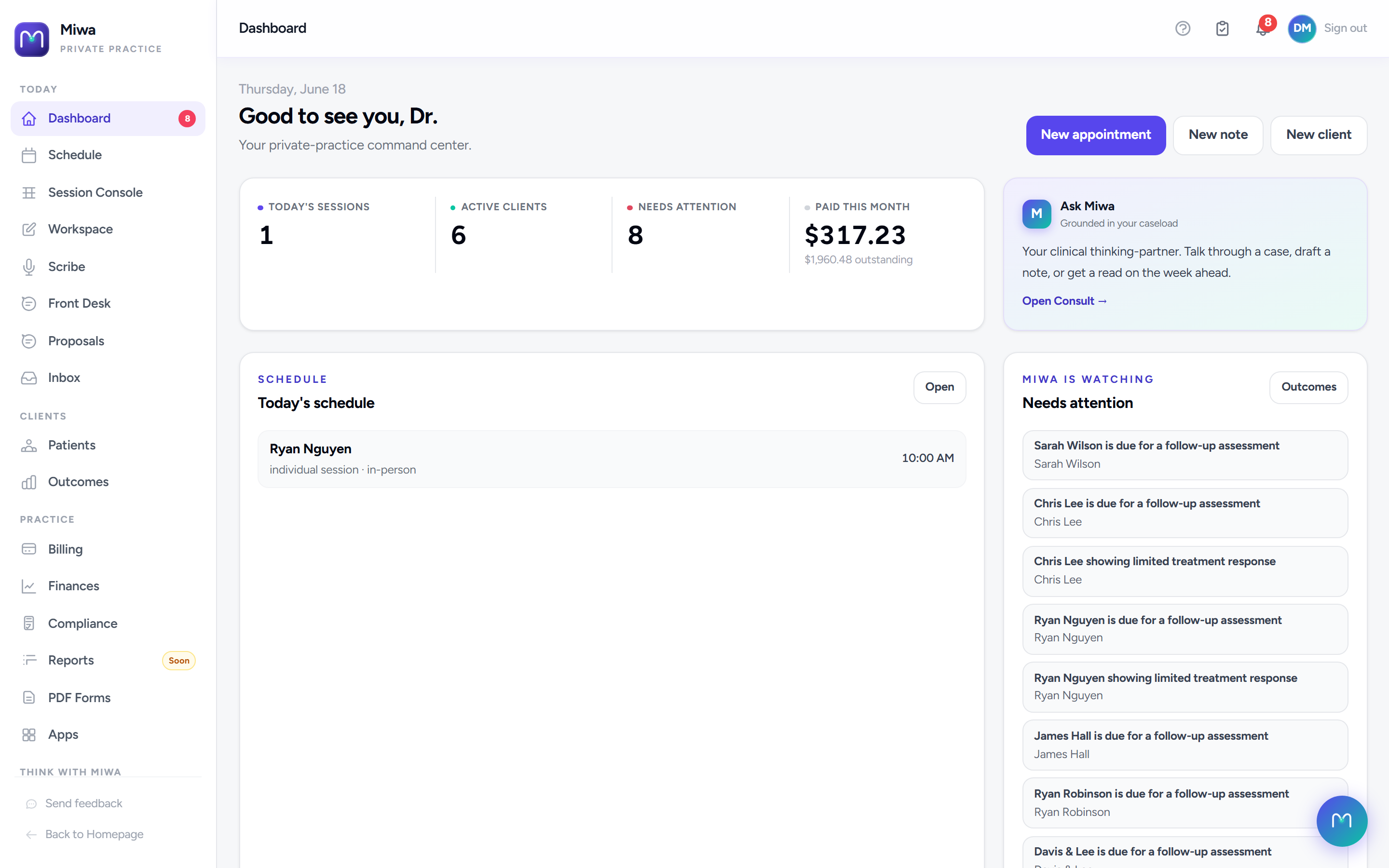The image size is (1389, 868).
Task: Open Session Console from sidebar
Action: pyautogui.click(x=108, y=192)
